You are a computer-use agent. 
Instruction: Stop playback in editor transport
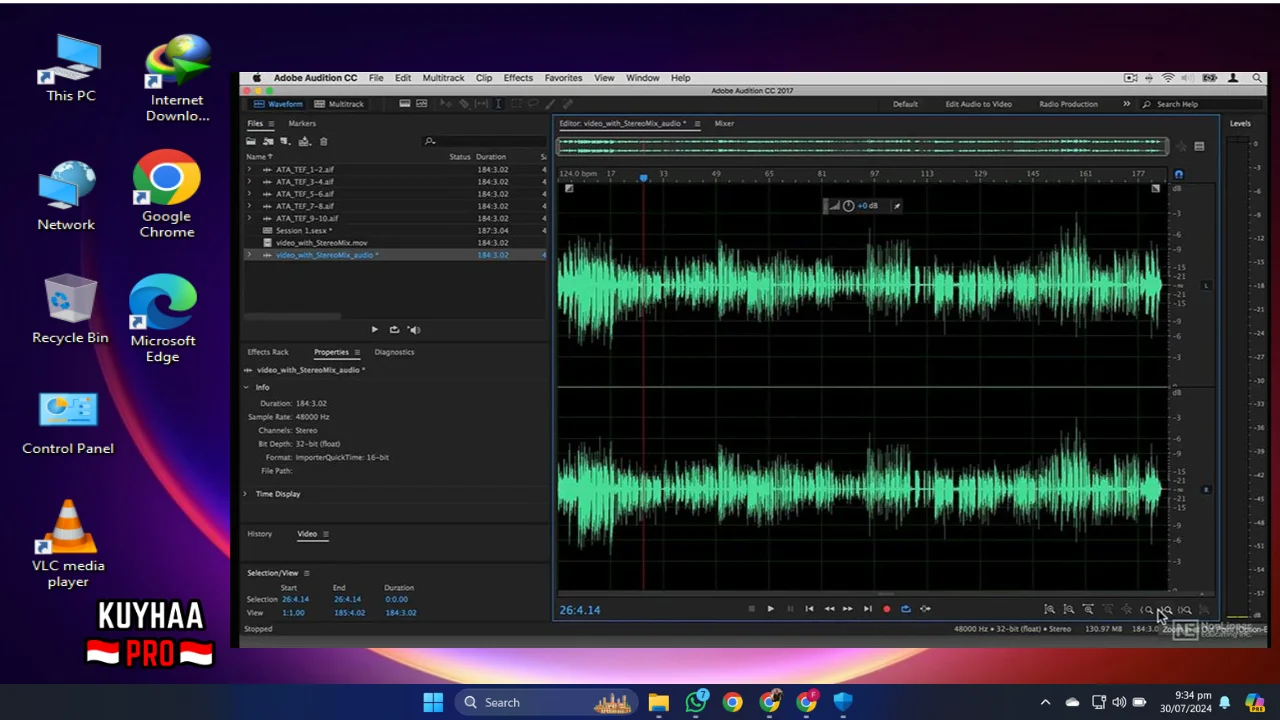(x=751, y=609)
